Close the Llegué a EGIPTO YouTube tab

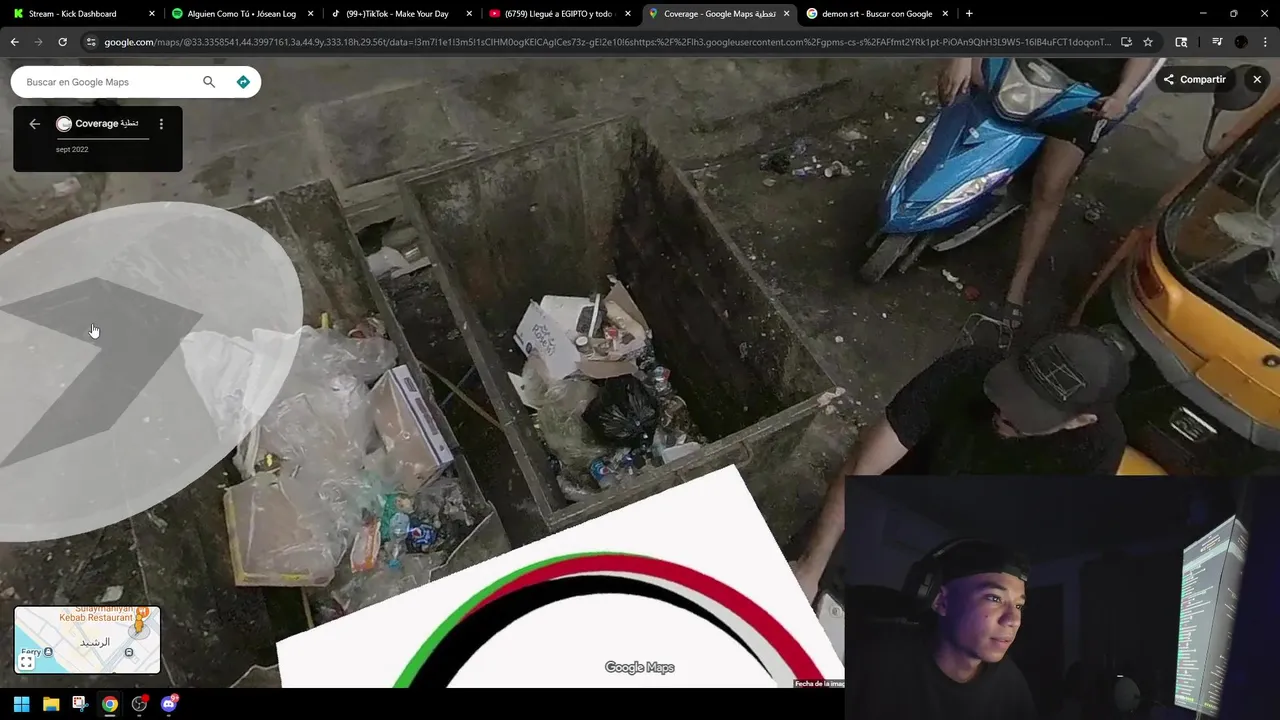click(x=628, y=14)
